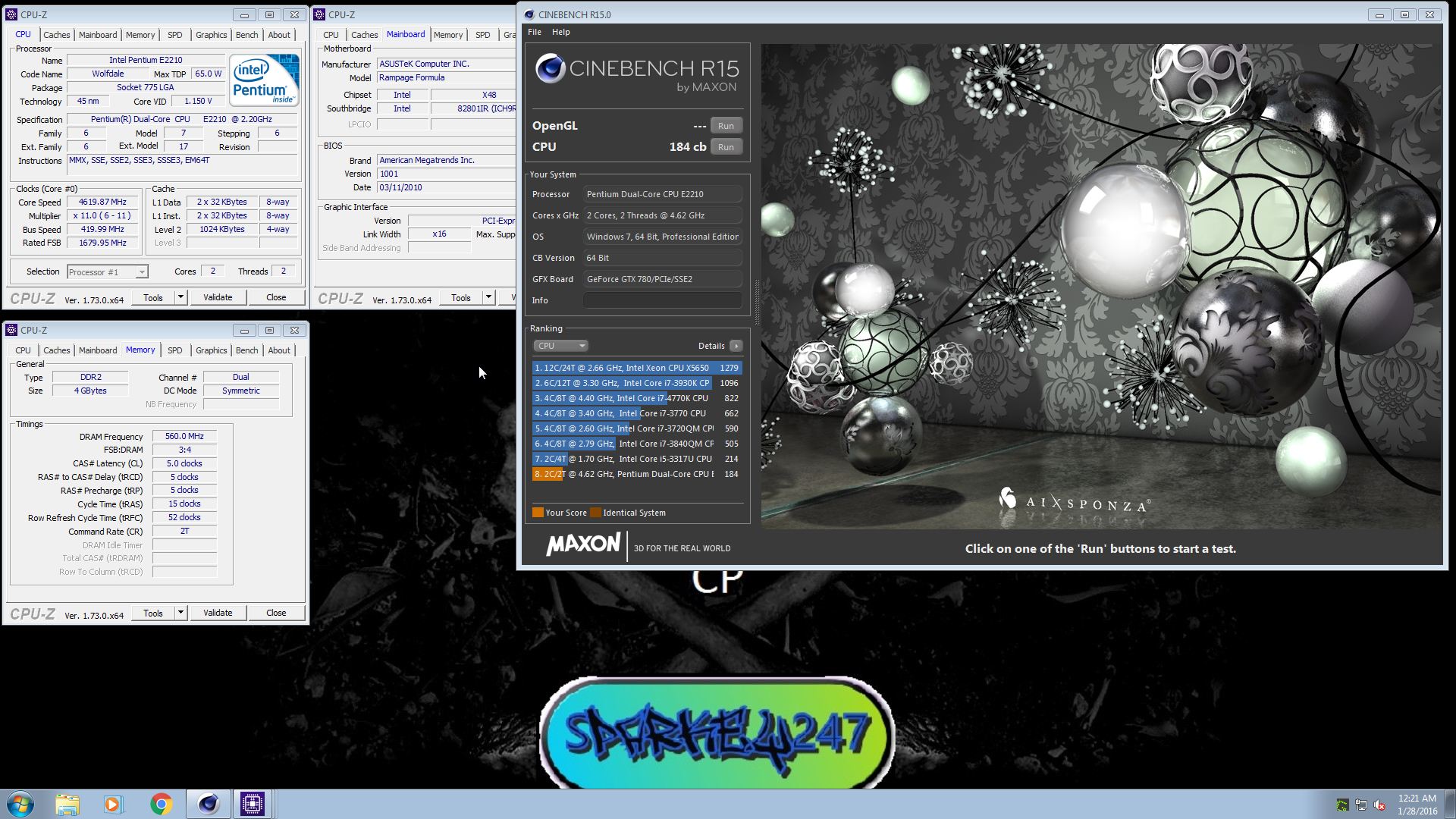Click the Info input field in Cinebench
Image resolution: width=1456 pixels, height=819 pixels.
pos(662,300)
